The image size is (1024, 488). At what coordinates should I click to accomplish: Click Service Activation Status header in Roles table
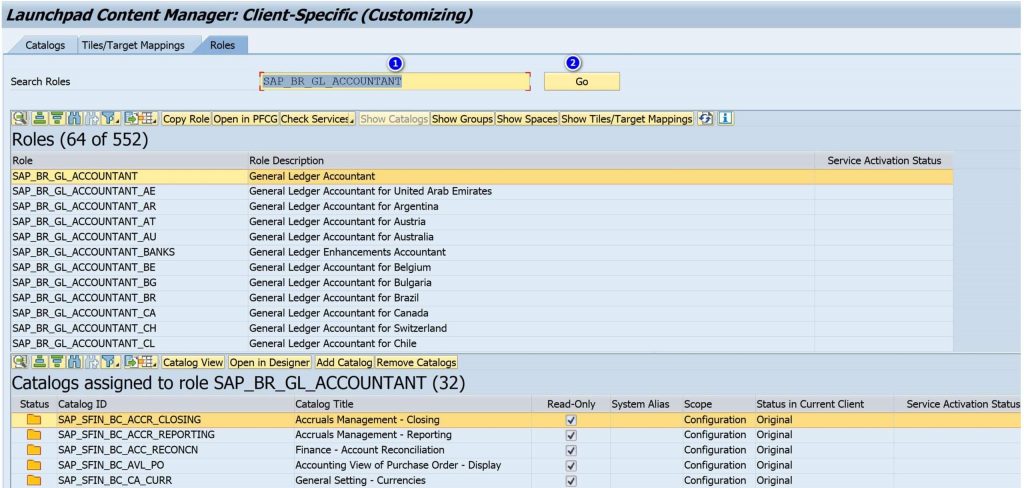pos(884,161)
